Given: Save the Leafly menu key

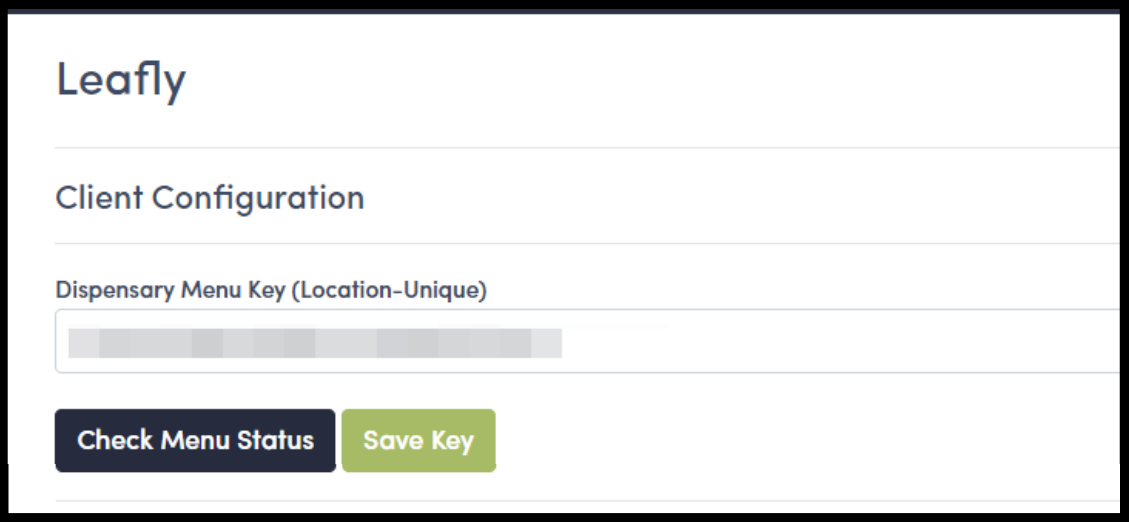Looking at the screenshot, I should tap(418, 441).
